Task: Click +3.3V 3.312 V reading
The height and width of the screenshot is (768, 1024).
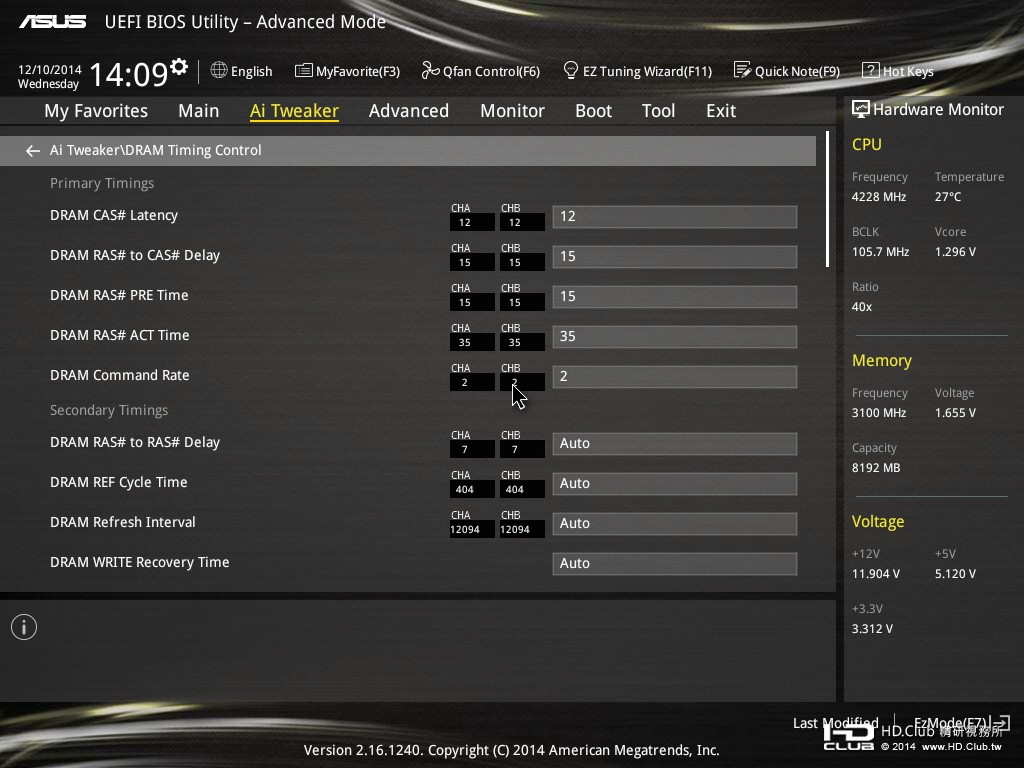Action: 872,629
